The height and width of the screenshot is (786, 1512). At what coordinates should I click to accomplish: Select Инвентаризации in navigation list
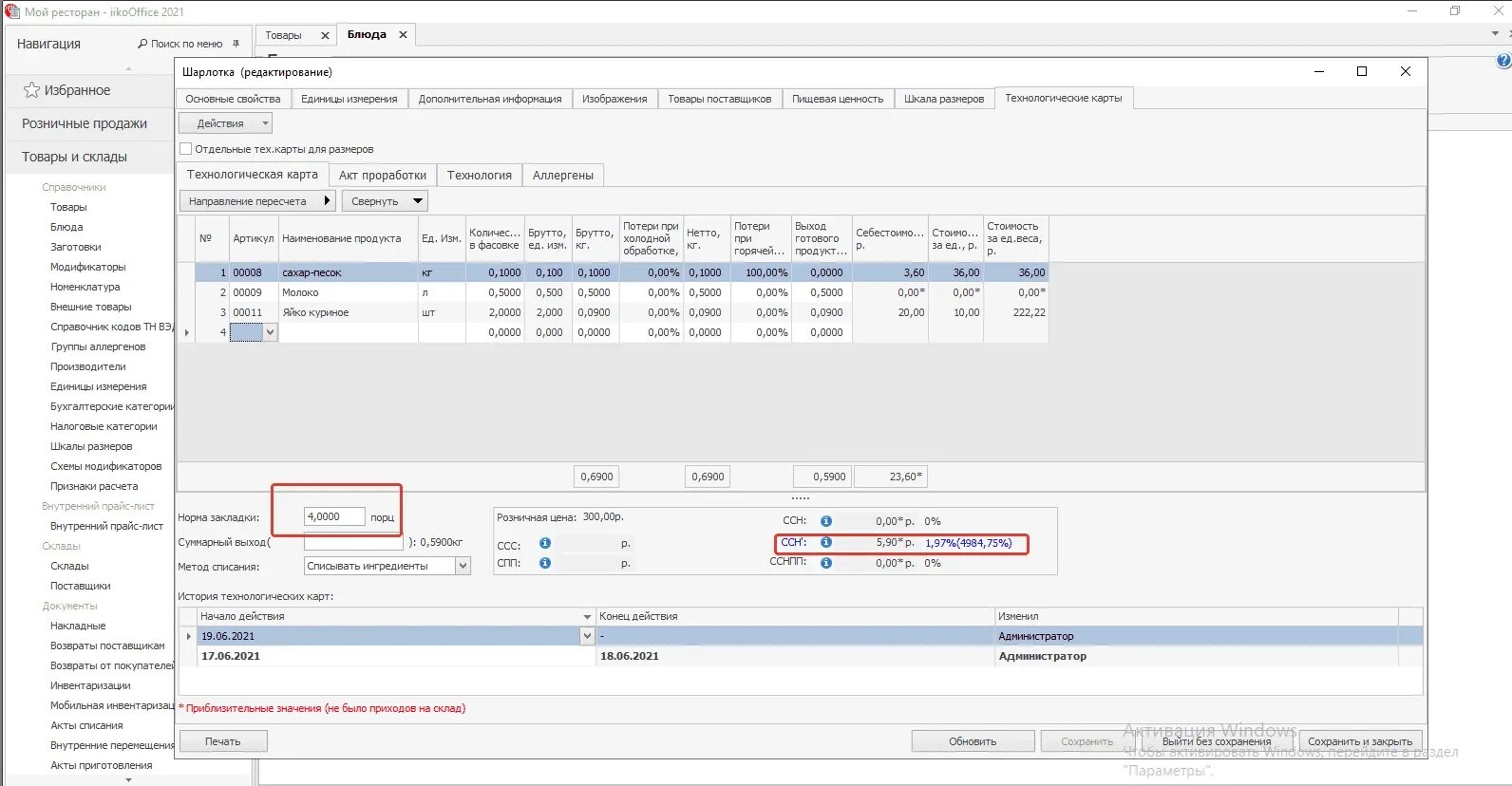pyautogui.click(x=91, y=685)
